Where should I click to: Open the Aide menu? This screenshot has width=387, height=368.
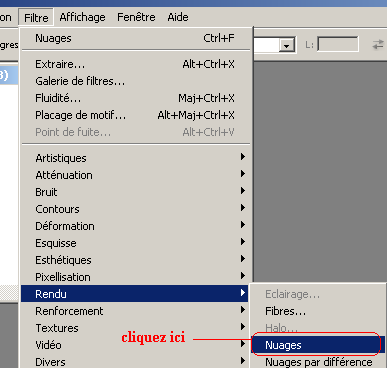tap(178, 17)
